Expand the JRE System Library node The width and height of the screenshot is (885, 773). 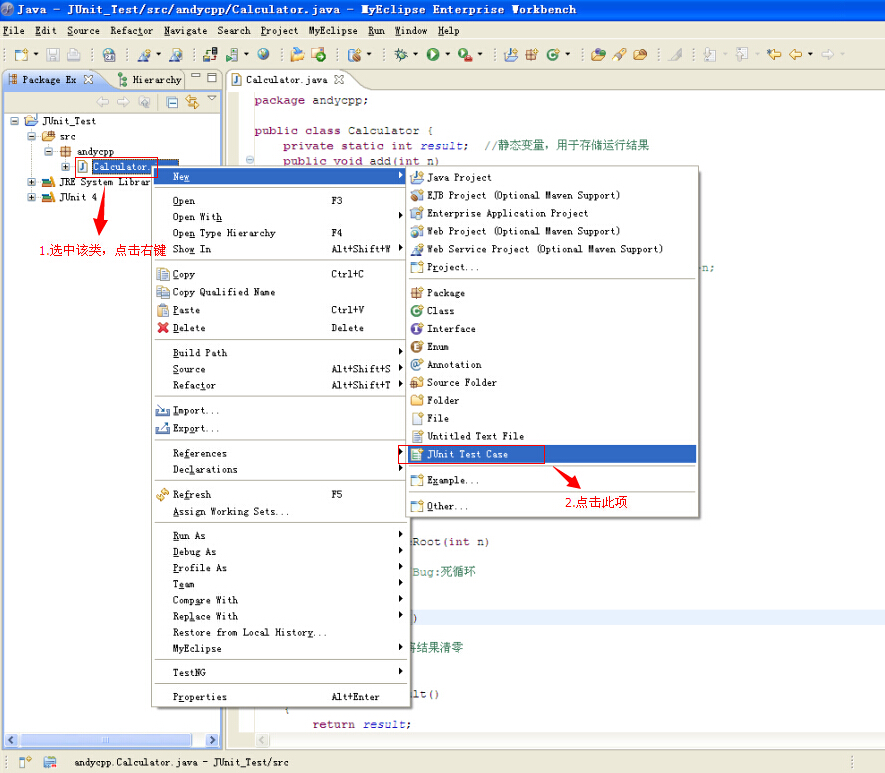point(32,182)
